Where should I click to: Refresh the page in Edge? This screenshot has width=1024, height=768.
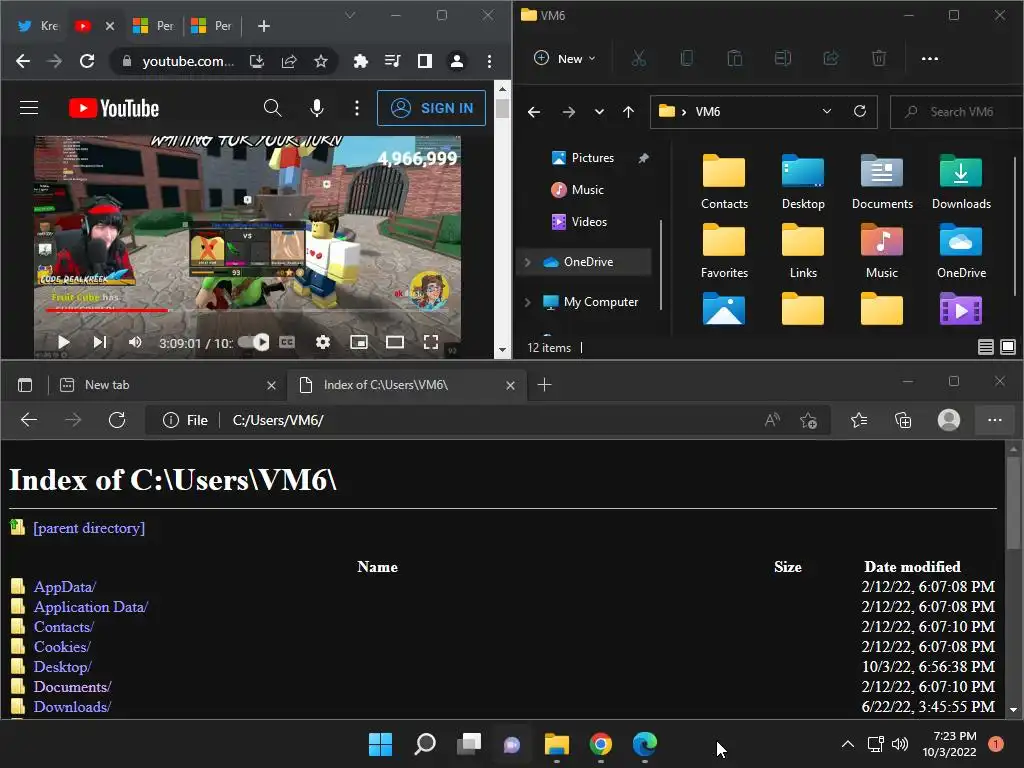[117, 420]
